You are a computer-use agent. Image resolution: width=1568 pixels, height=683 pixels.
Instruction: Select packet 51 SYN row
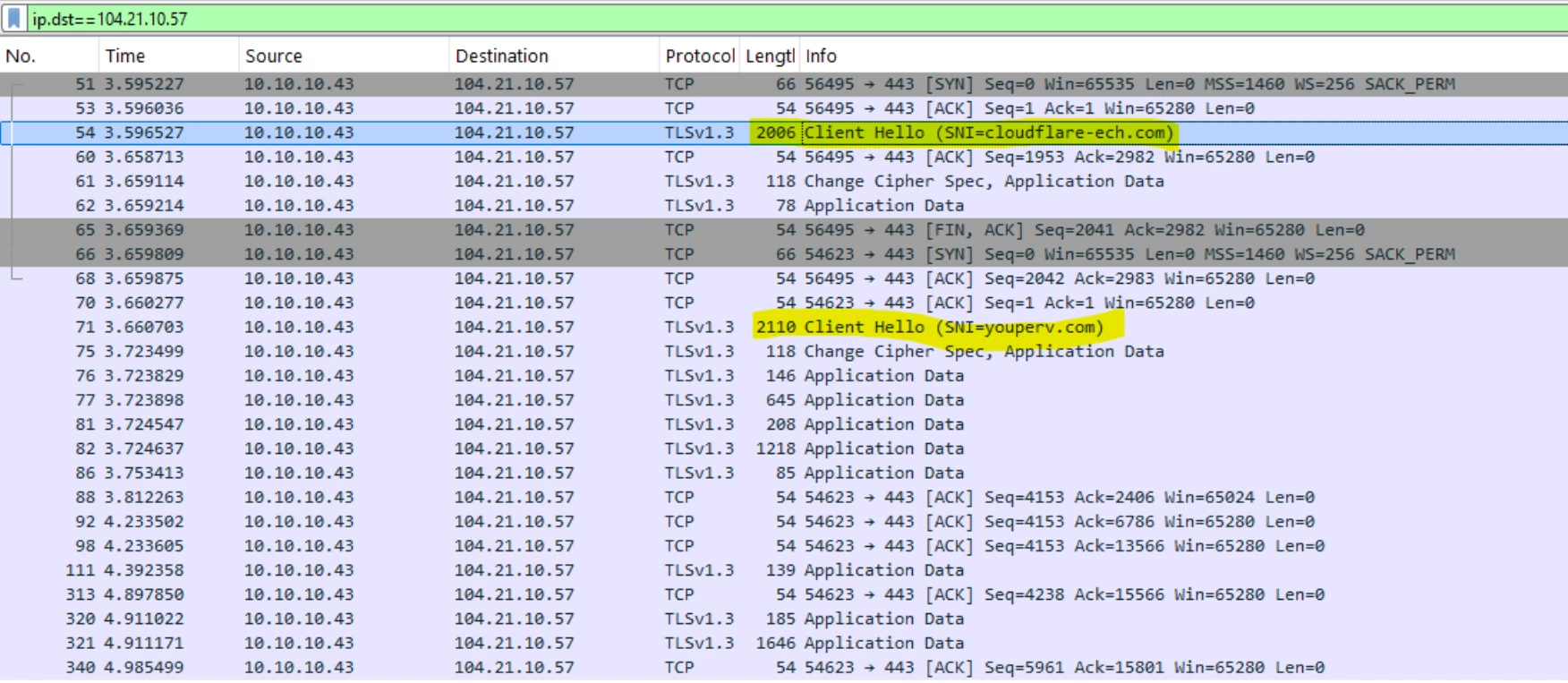point(784,84)
